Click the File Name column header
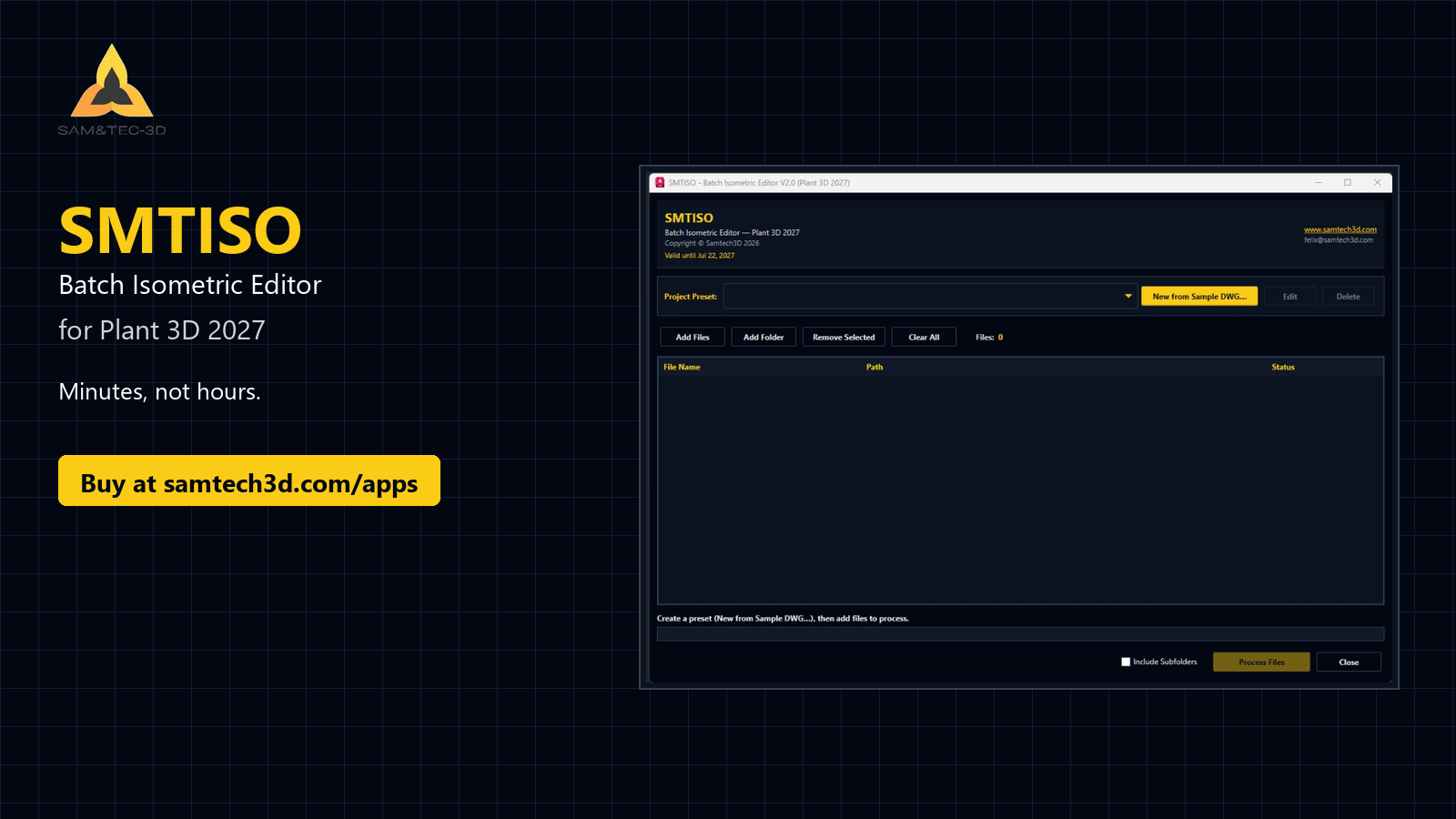Screen dimensions: 1456x819 click(x=682, y=367)
